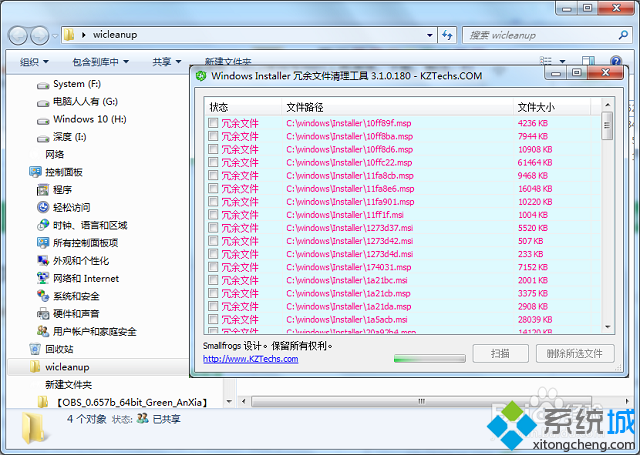
Task: Click the file list scroll up arrow
Action: [607, 105]
